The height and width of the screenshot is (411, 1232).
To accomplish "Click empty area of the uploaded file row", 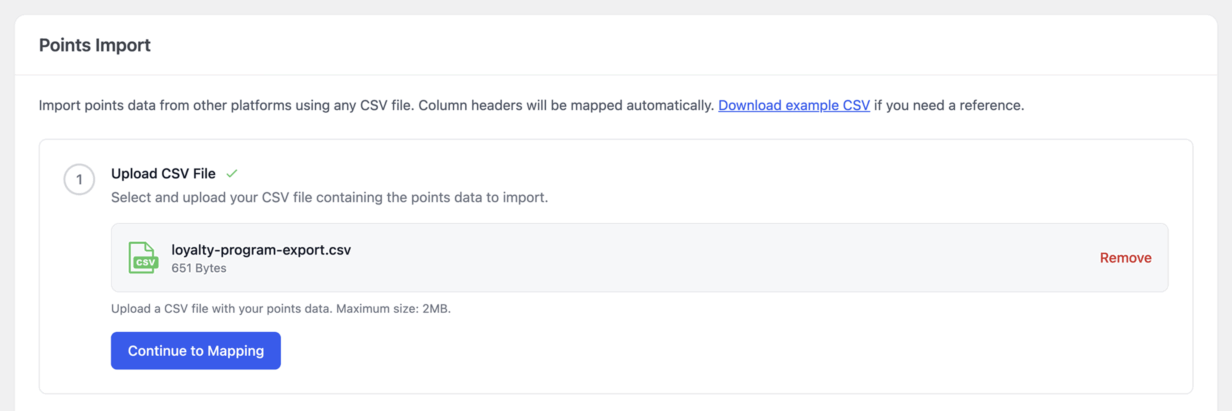I will click(x=720, y=257).
